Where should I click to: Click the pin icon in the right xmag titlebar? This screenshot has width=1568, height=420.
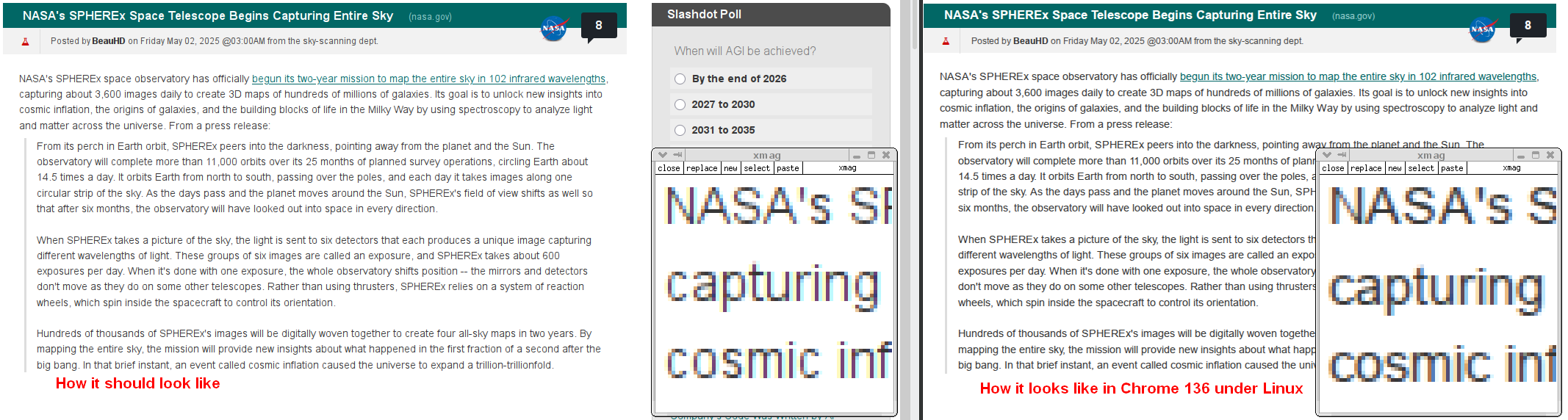tap(1342, 155)
